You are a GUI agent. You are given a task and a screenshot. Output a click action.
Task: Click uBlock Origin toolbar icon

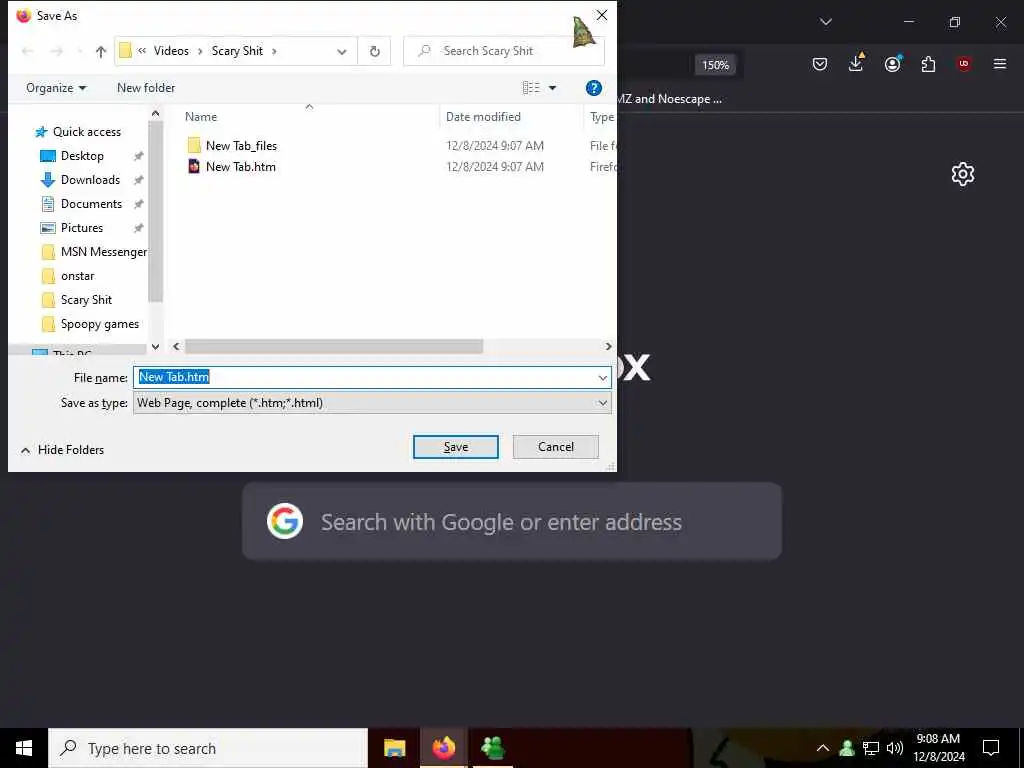click(964, 64)
